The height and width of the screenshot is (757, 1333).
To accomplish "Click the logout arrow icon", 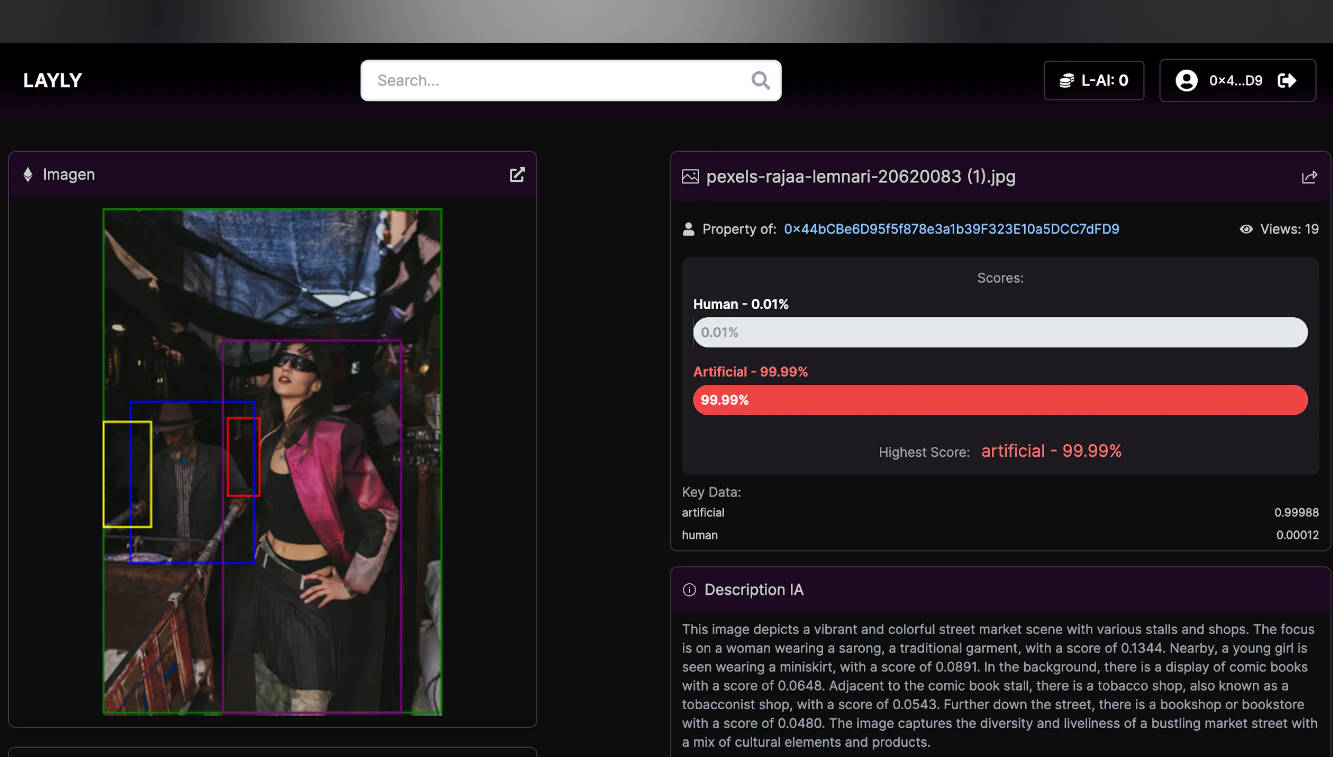I will click(x=1287, y=81).
